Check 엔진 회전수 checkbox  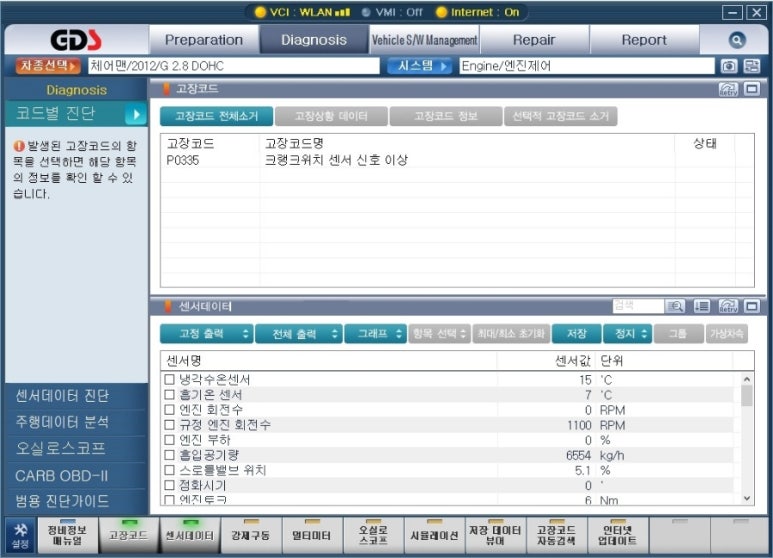coord(170,410)
